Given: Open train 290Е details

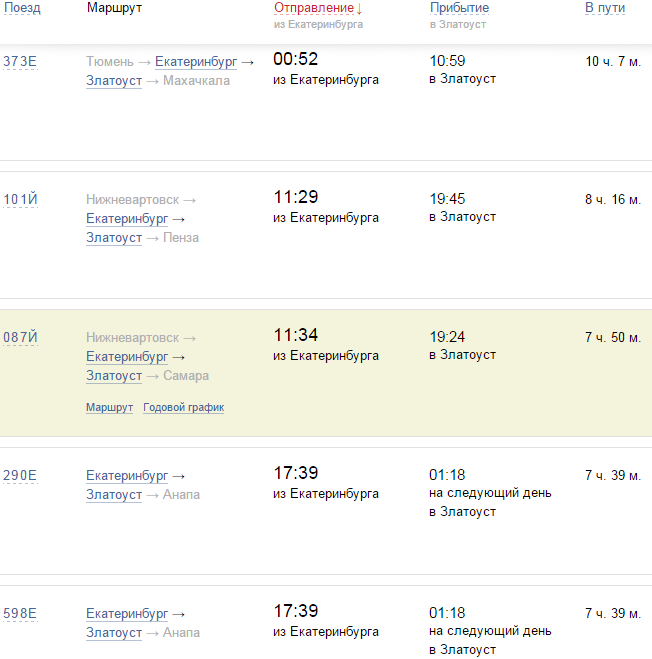Looking at the screenshot, I should click(x=20, y=475).
